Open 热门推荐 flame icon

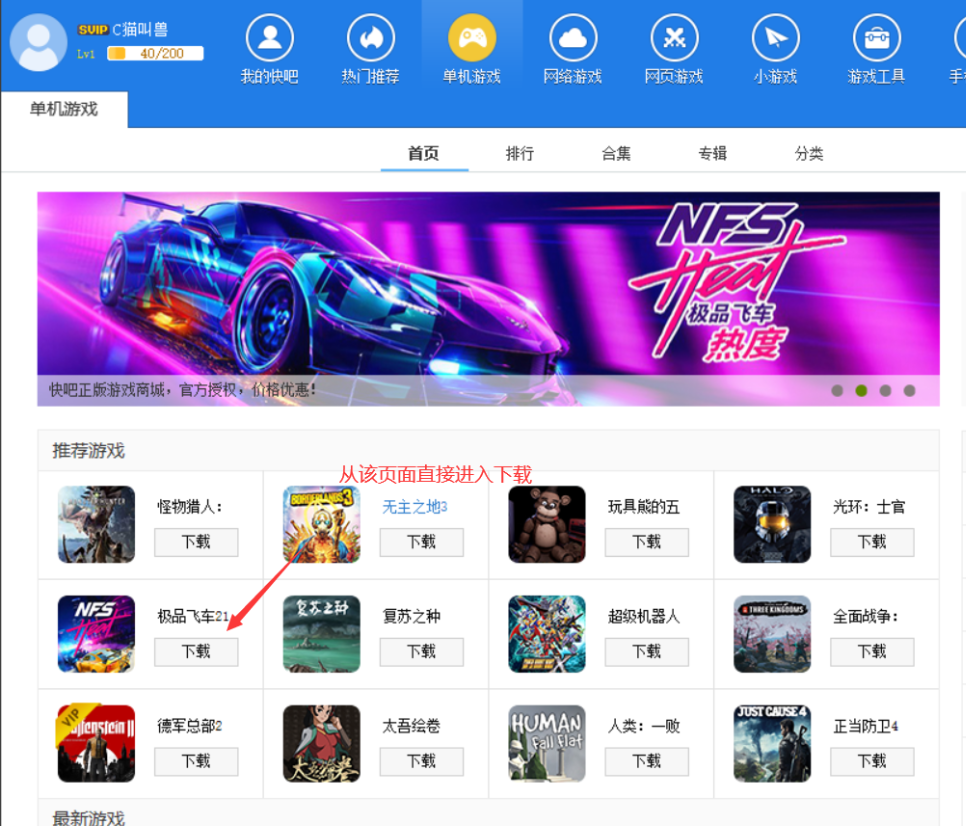tap(370, 38)
